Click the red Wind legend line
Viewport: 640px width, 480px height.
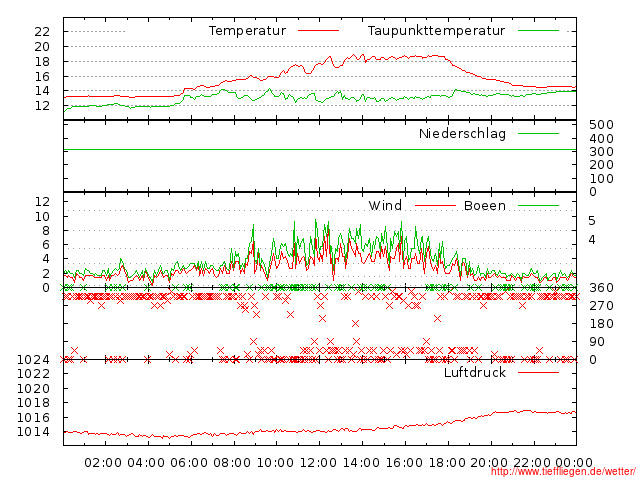pyautogui.click(x=435, y=205)
